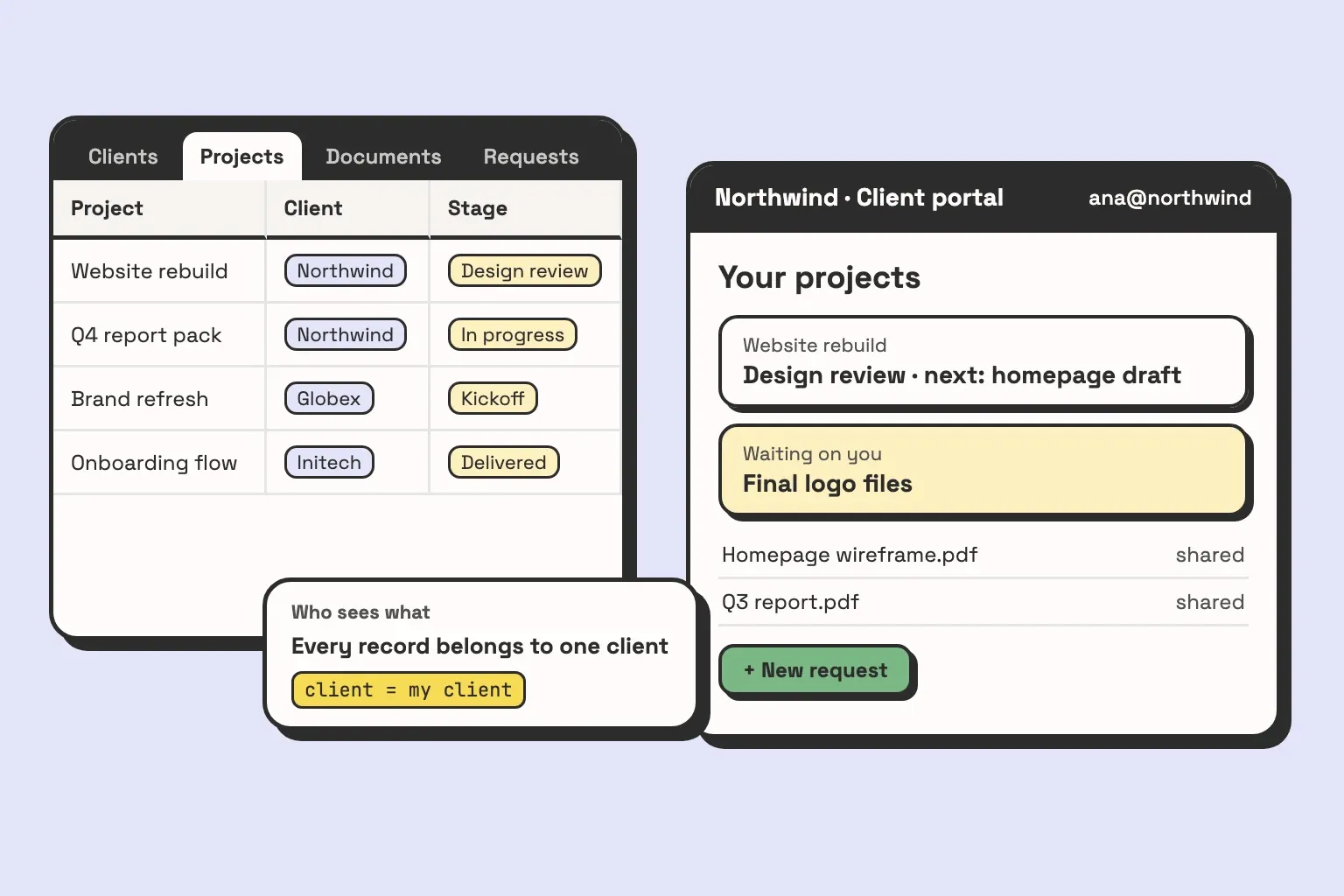Image resolution: width=1344 pixels, height=896 pixels.
Task: Click the client = my client filter chip
Action: (409, 690)
